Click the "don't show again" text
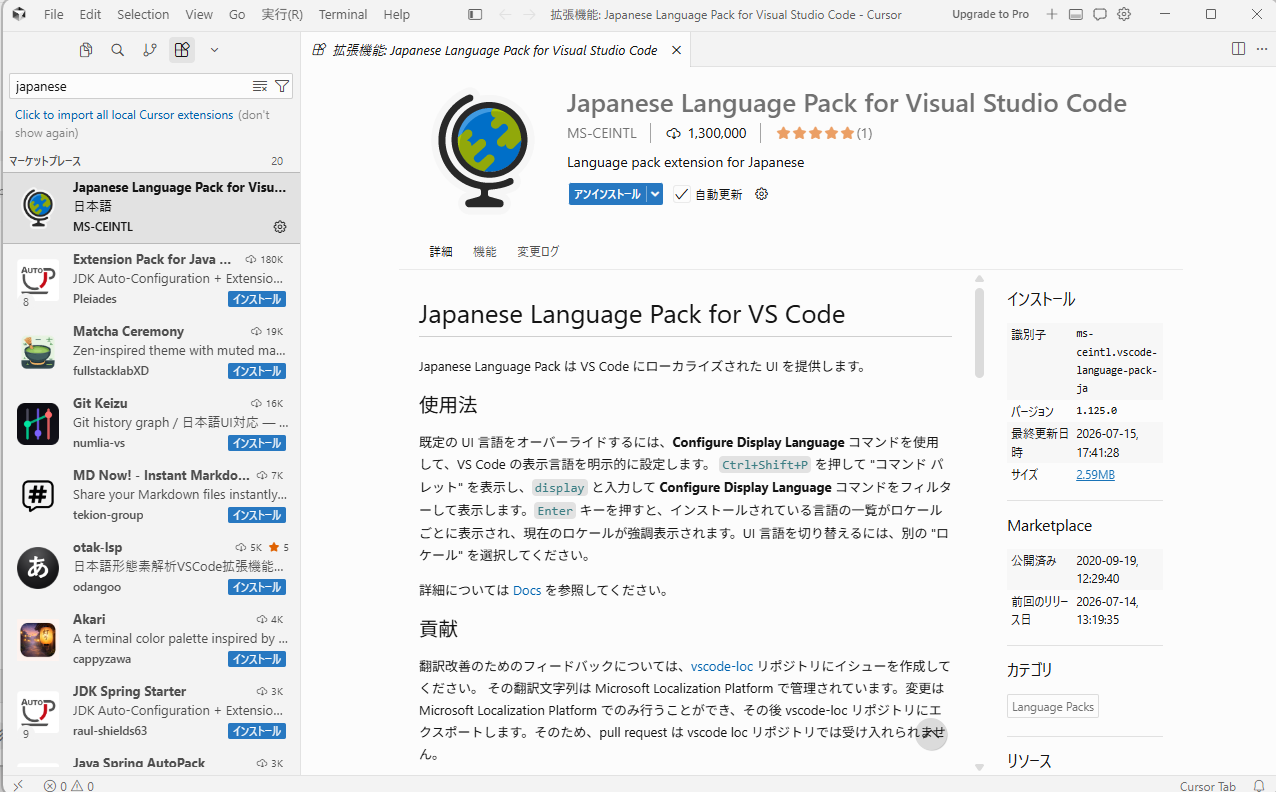Screen dimensions: 1276x792 pos(142,124)
